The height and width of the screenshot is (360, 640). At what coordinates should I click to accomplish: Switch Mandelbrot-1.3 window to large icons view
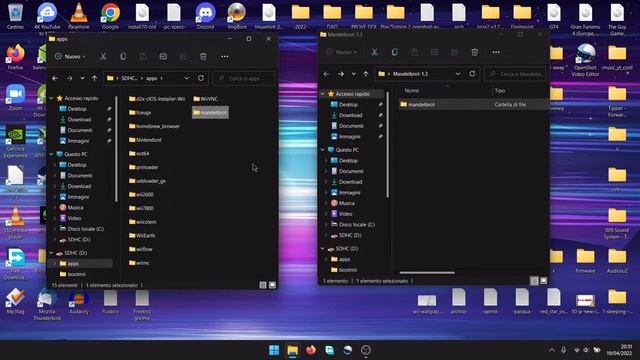pos(543,281)
